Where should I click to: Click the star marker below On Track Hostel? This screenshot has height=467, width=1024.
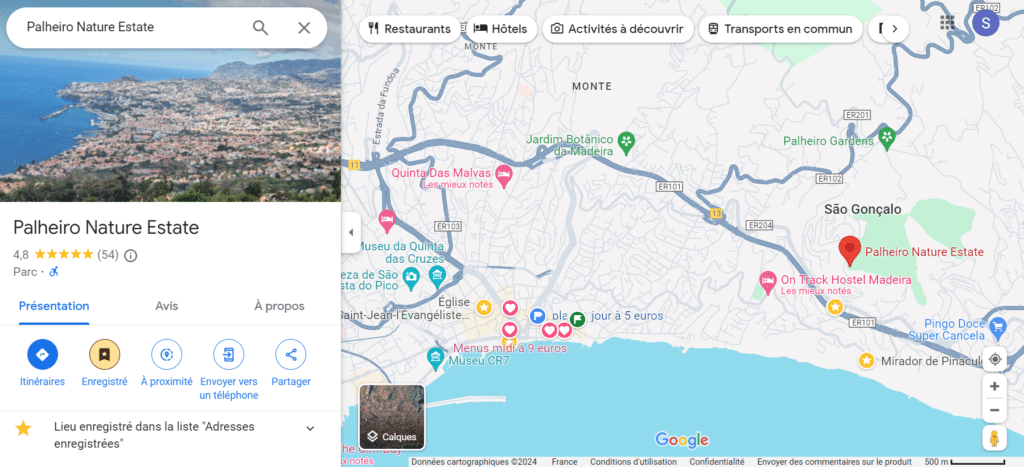tap(835, 307)
